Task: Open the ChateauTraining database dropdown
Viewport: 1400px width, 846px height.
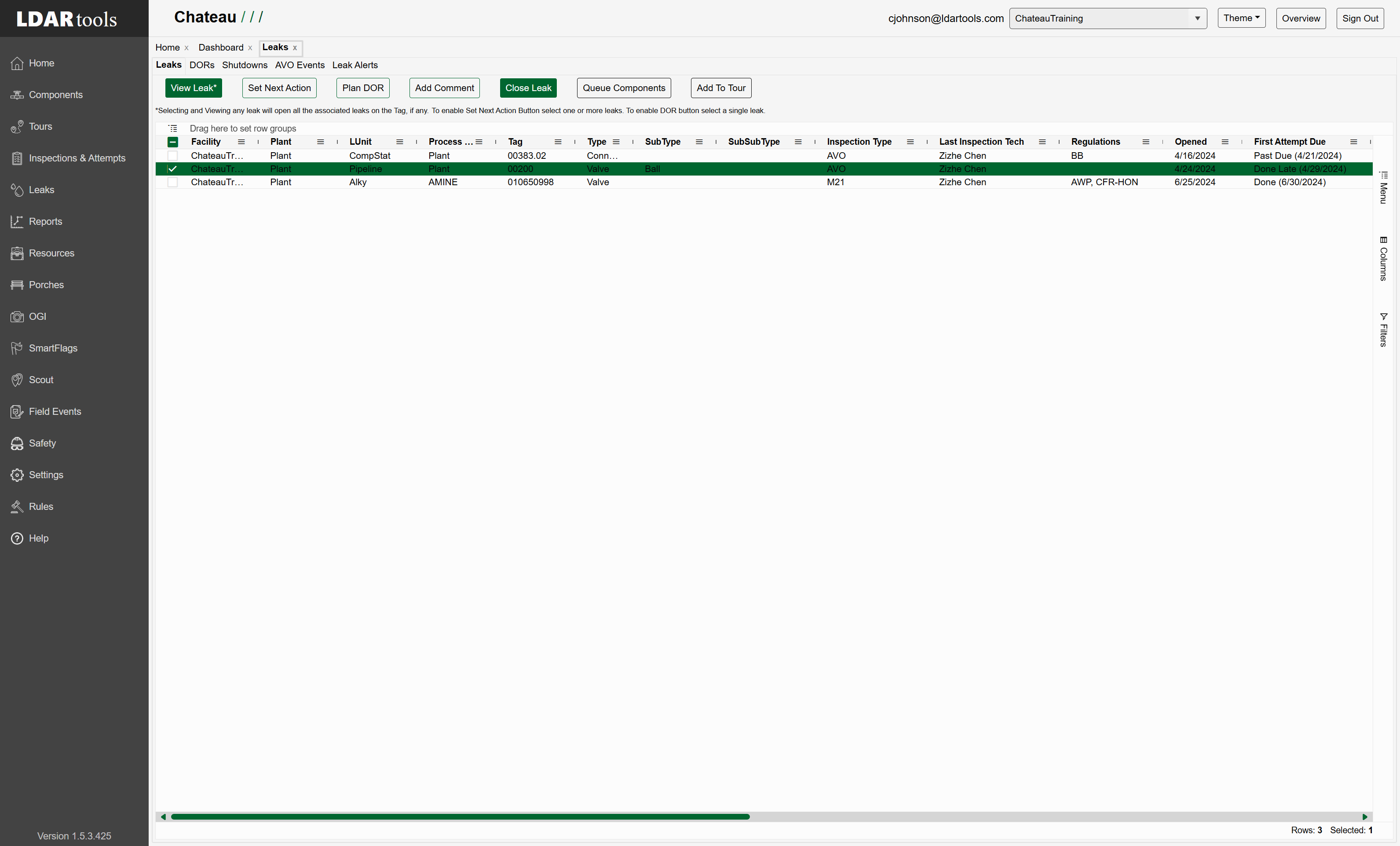Action: 1108,18
